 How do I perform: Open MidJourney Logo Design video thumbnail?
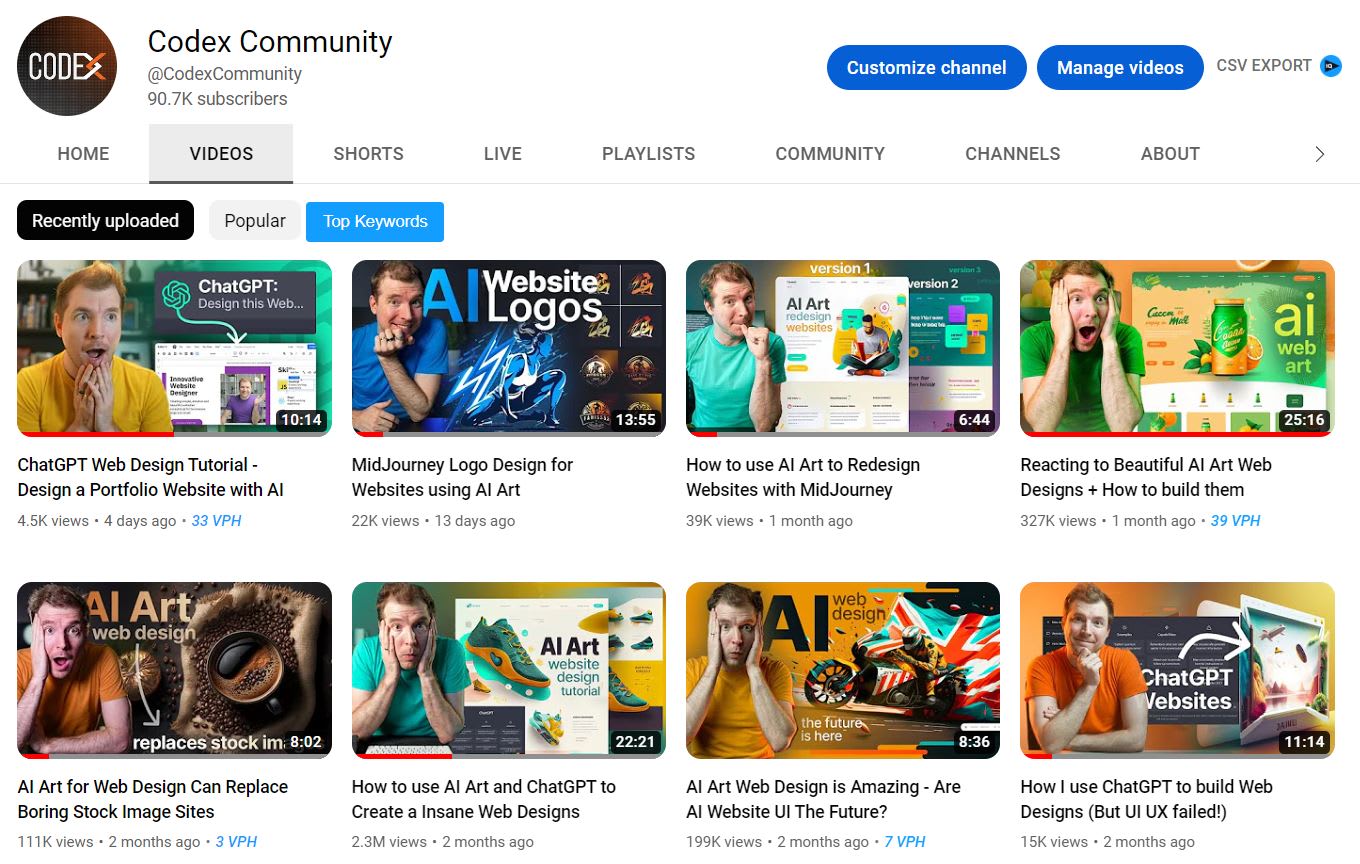click(509, 348)
